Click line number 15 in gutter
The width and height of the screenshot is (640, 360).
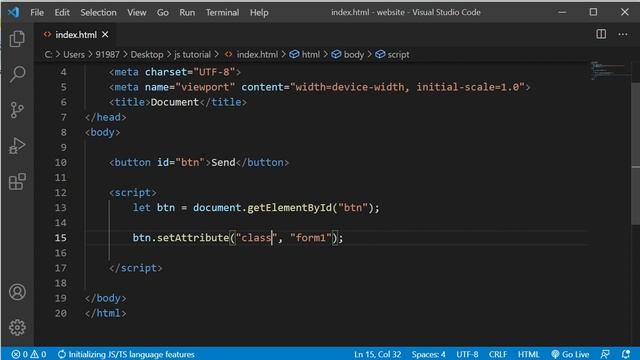(60, 238)
